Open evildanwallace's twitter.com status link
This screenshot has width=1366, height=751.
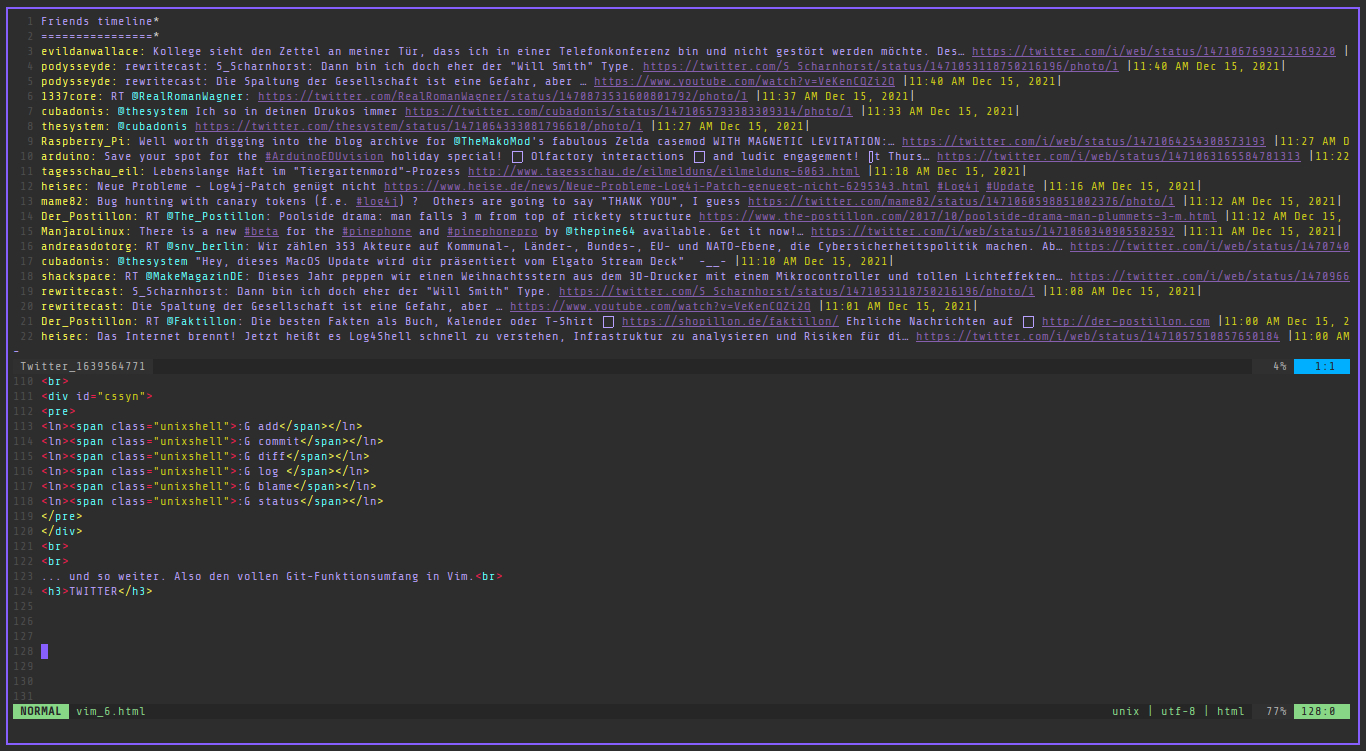pos(1154,51)
